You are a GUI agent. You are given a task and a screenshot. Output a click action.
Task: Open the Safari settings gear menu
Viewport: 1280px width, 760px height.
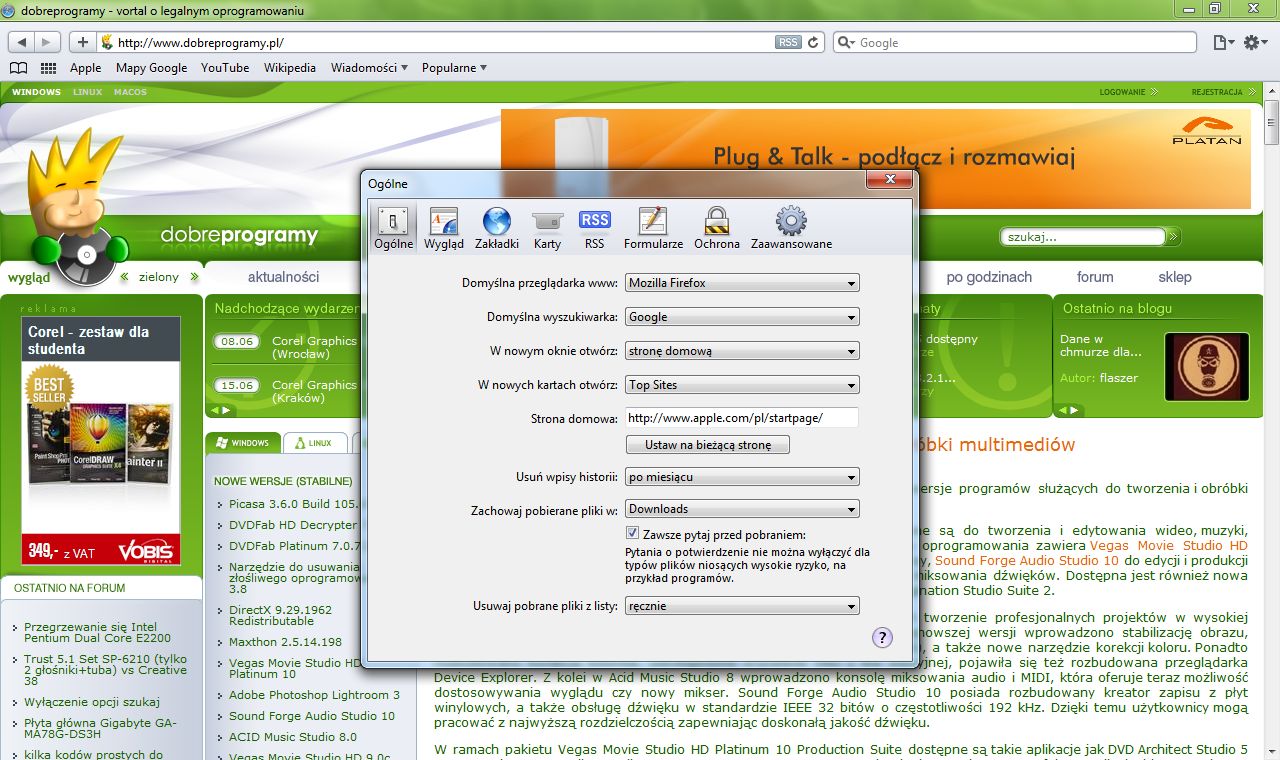pyautogui.click(x=1255, y=42)
